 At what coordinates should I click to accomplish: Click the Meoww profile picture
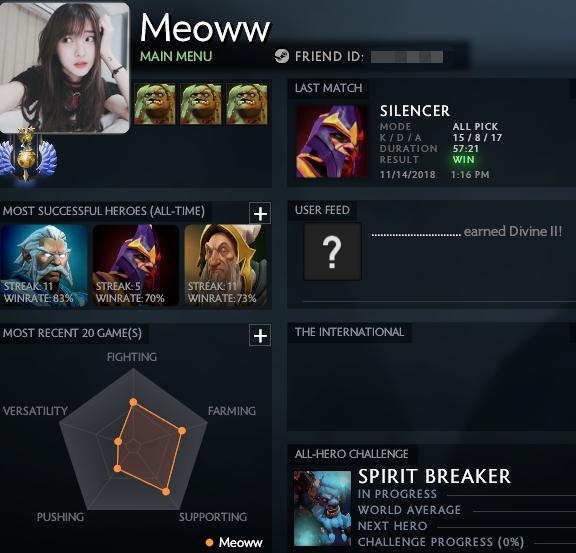click(65, 67)
